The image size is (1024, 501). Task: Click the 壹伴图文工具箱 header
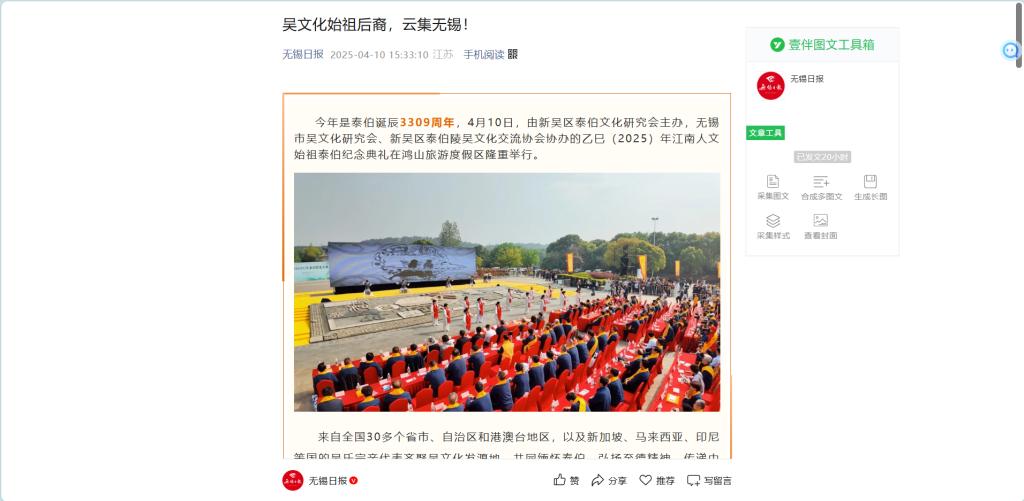coord(822,44)
